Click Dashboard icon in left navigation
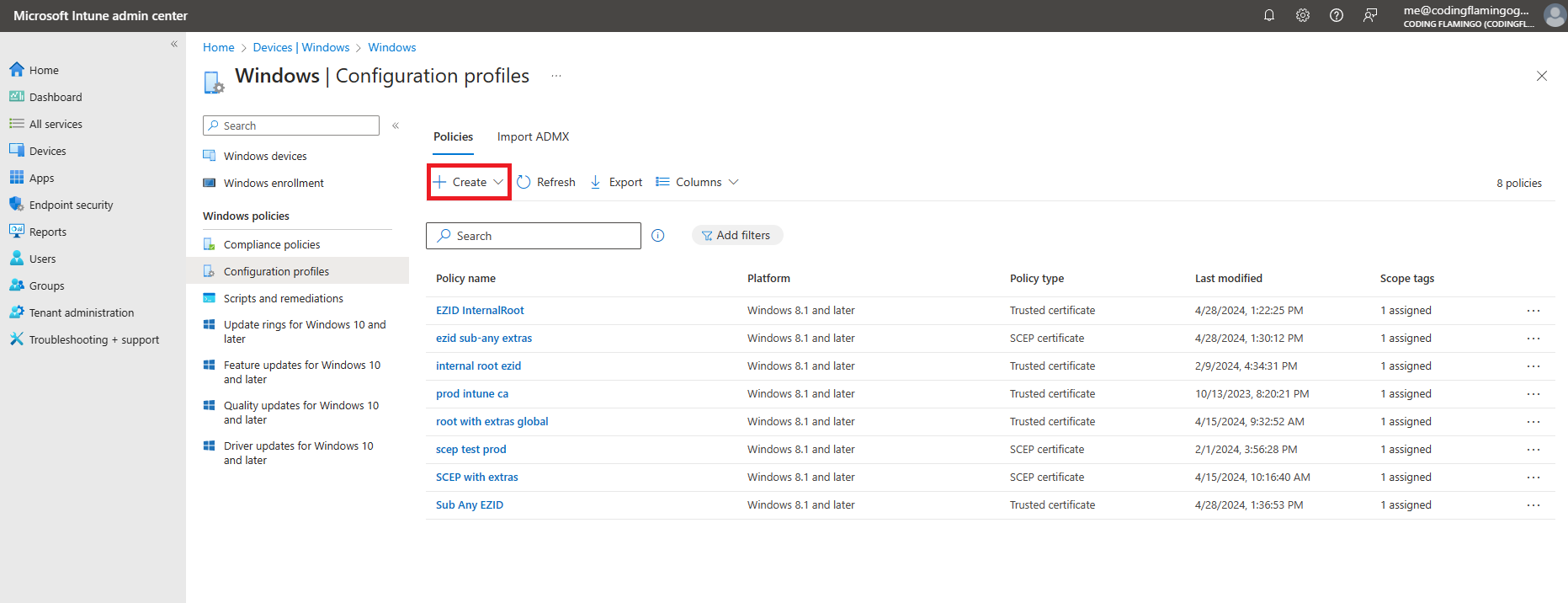The width and height of the screenshot is (1568, 603). click(x=17, y=97)
